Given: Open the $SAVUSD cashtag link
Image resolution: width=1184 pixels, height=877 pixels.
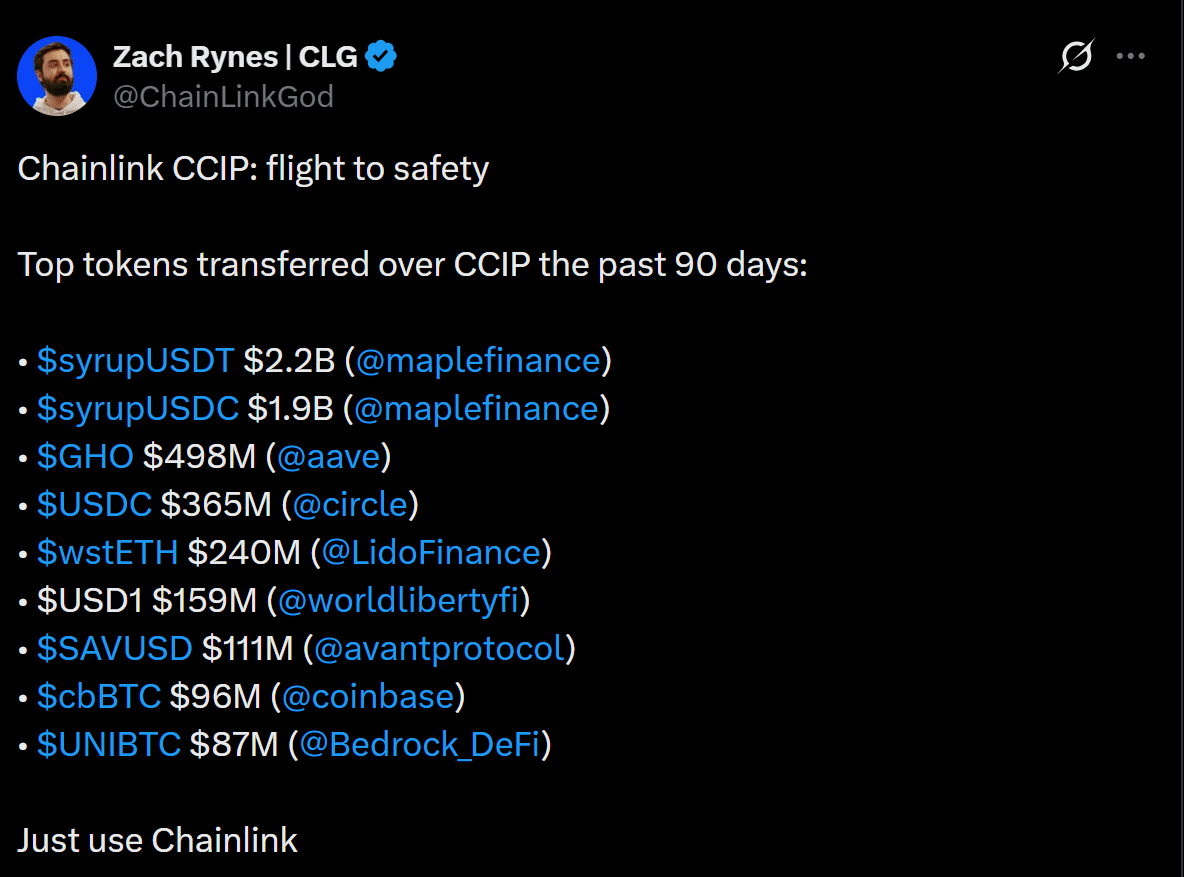Looking at the screenshot, I should pos(114,648).
